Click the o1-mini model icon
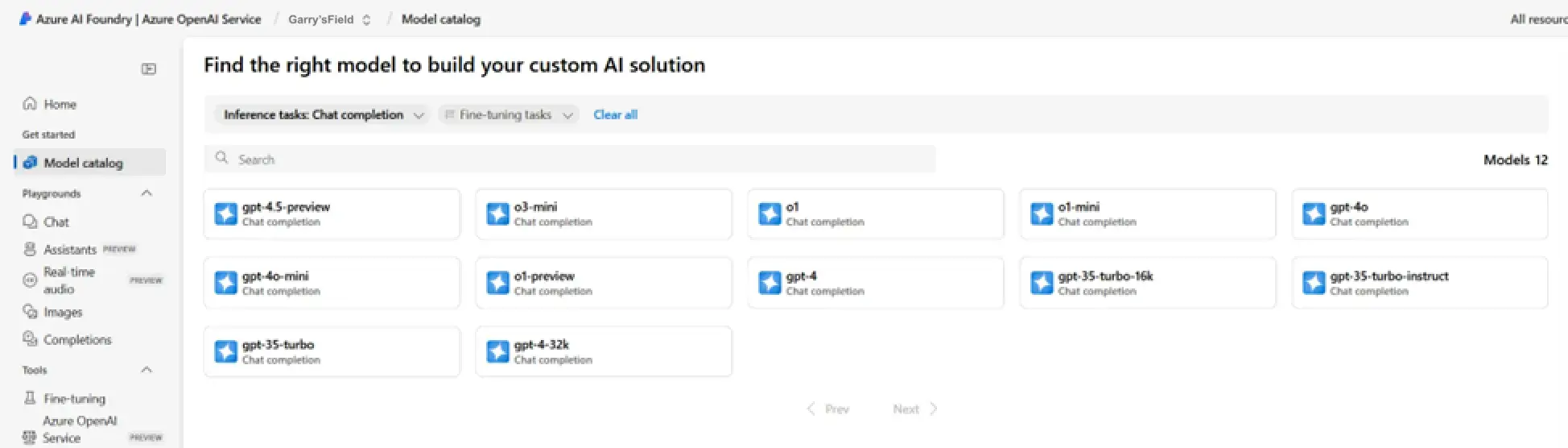1568x448 pixels. coord(1042,214)
